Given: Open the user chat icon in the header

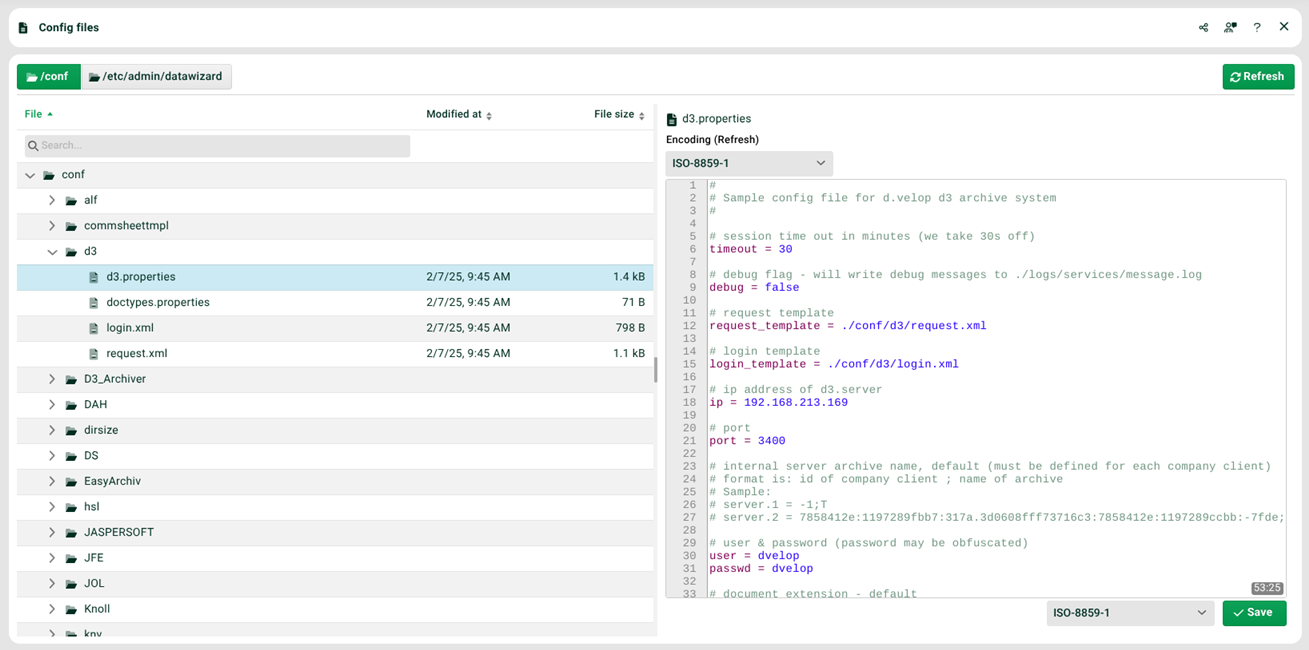Looking at the screenshot, I should click(x=1230, y=28).
